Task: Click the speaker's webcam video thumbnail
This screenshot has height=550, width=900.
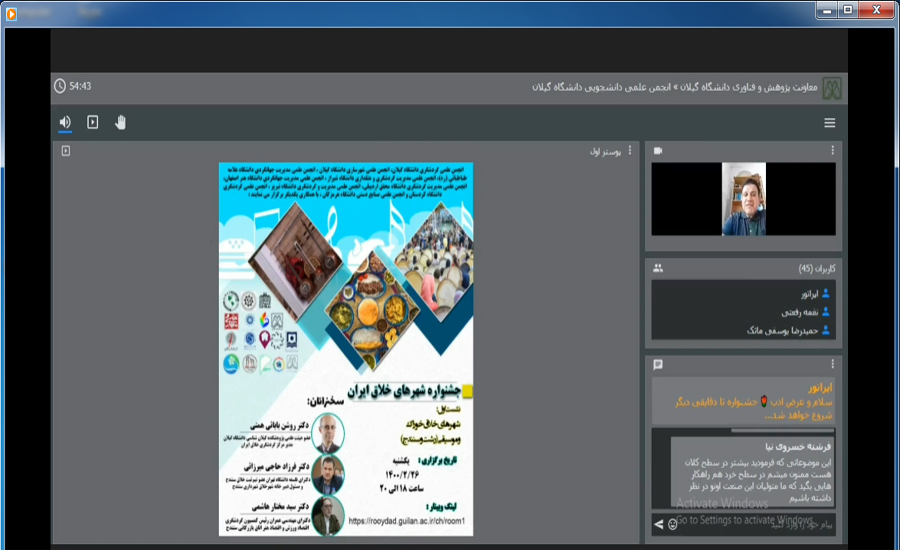Action: click(743, 199)
